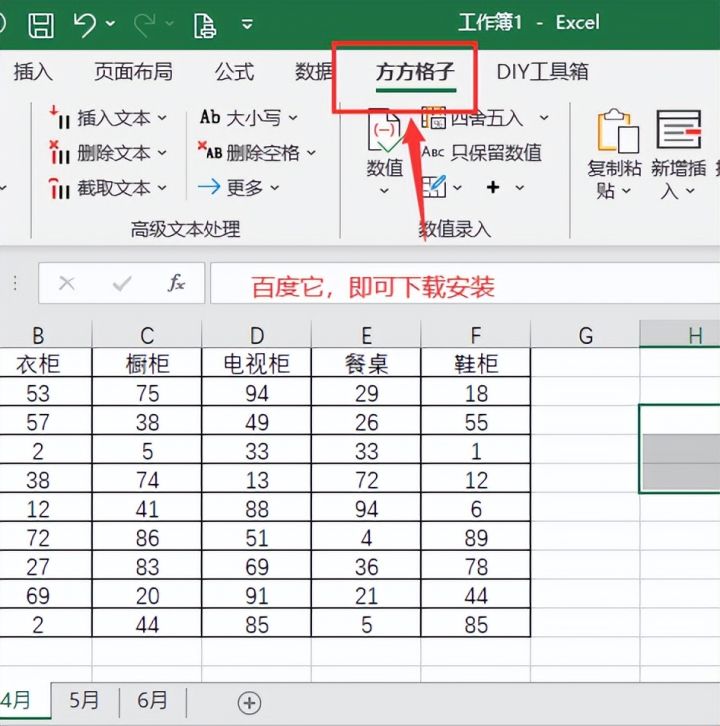Click the 鞋柜 header cell

coord(476,363)
